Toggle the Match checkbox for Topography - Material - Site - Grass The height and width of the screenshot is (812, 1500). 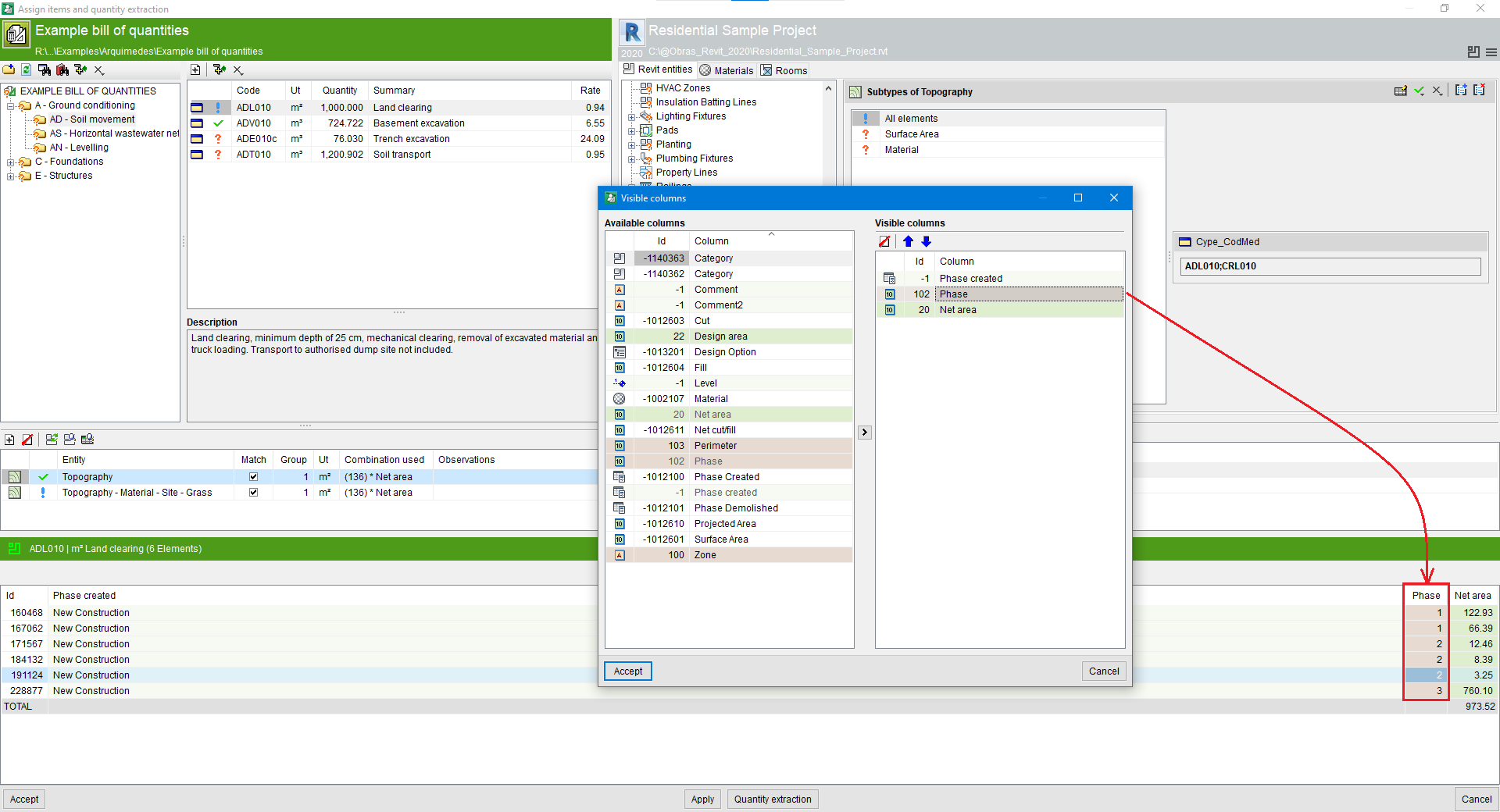point(253,492)
